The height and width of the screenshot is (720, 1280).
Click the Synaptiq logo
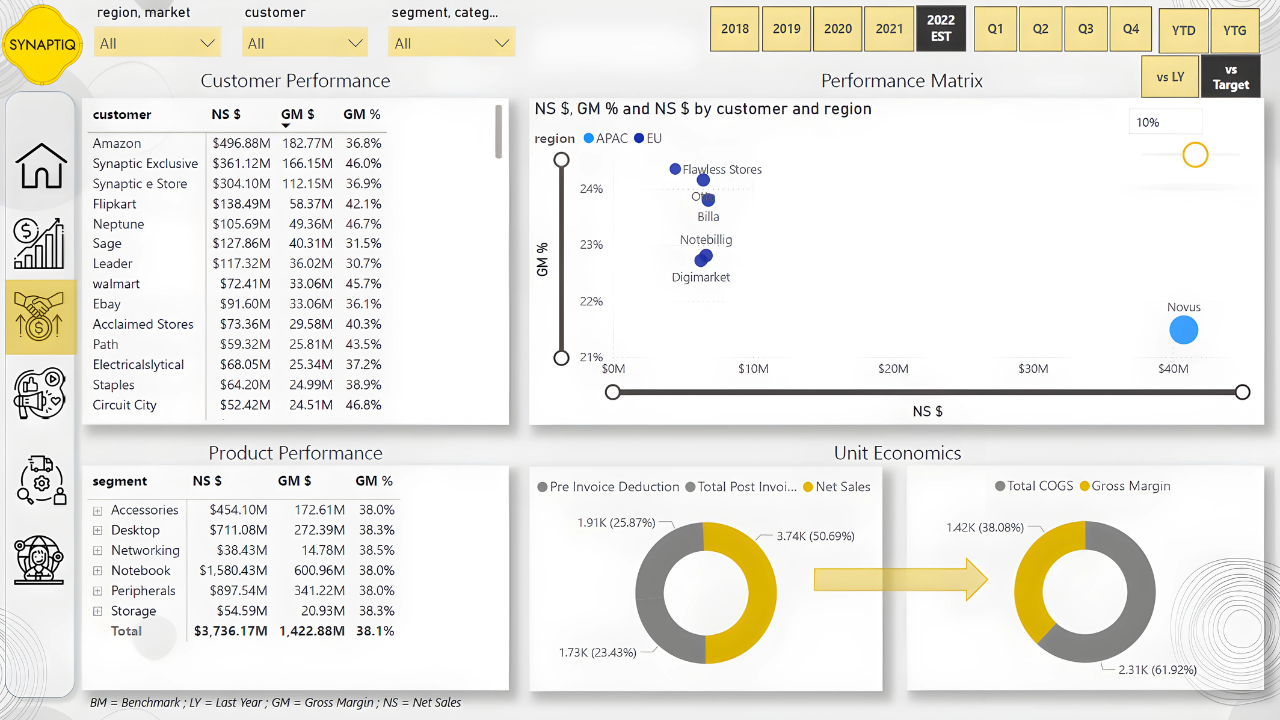(42, 43)
